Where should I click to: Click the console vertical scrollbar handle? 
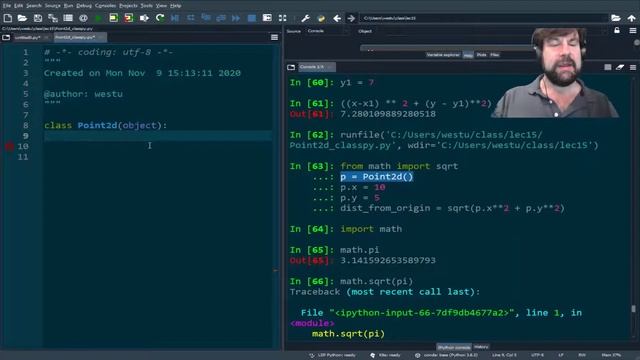(x=633, y=309)
